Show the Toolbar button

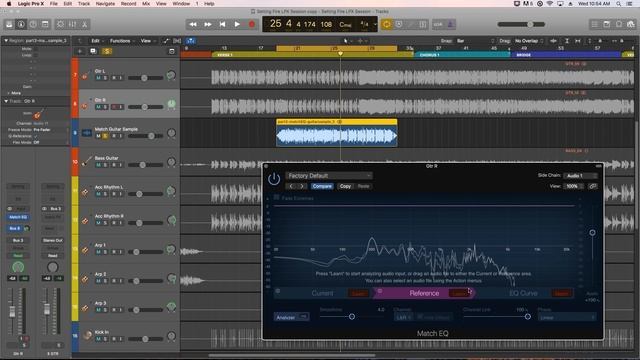[45, 24]
